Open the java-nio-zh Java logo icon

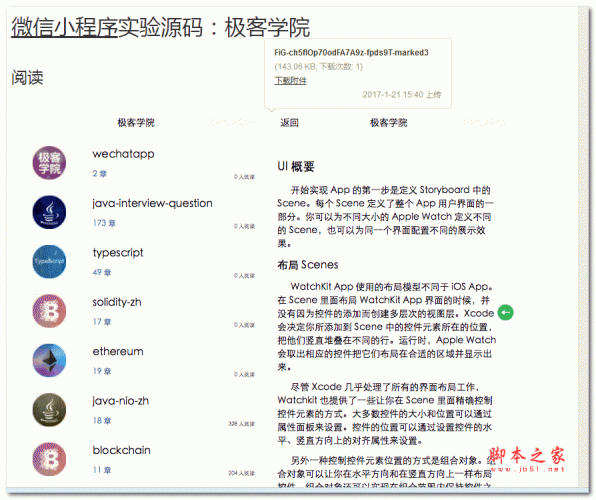(49, 410)
